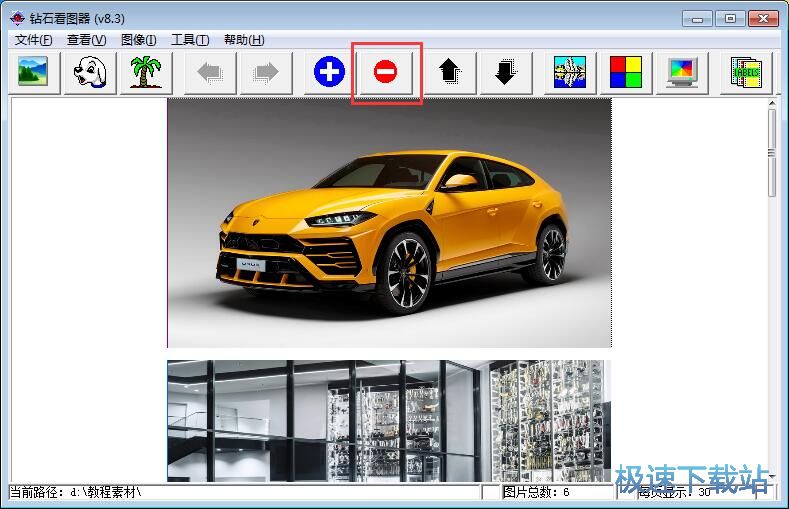Click the landscape picture toolbar icon
This screenshot has height=509, width=789.
[x=33, y=72]
